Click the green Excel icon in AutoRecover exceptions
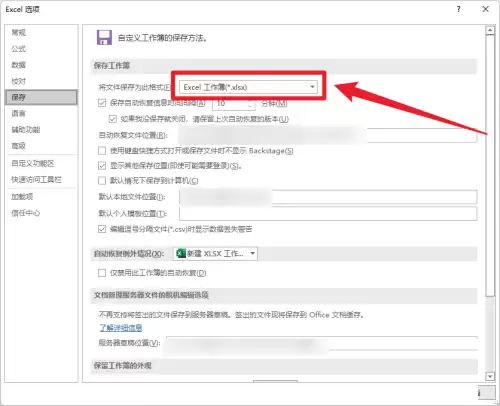 click(x=181, y=254)
